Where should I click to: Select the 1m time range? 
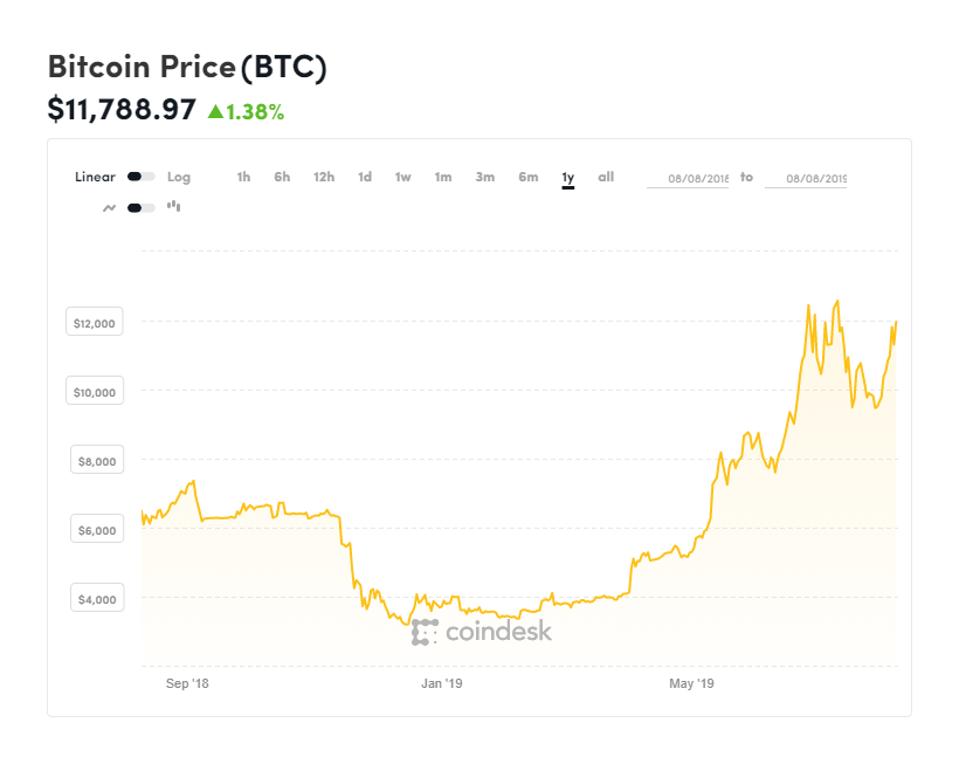[443, 177]
